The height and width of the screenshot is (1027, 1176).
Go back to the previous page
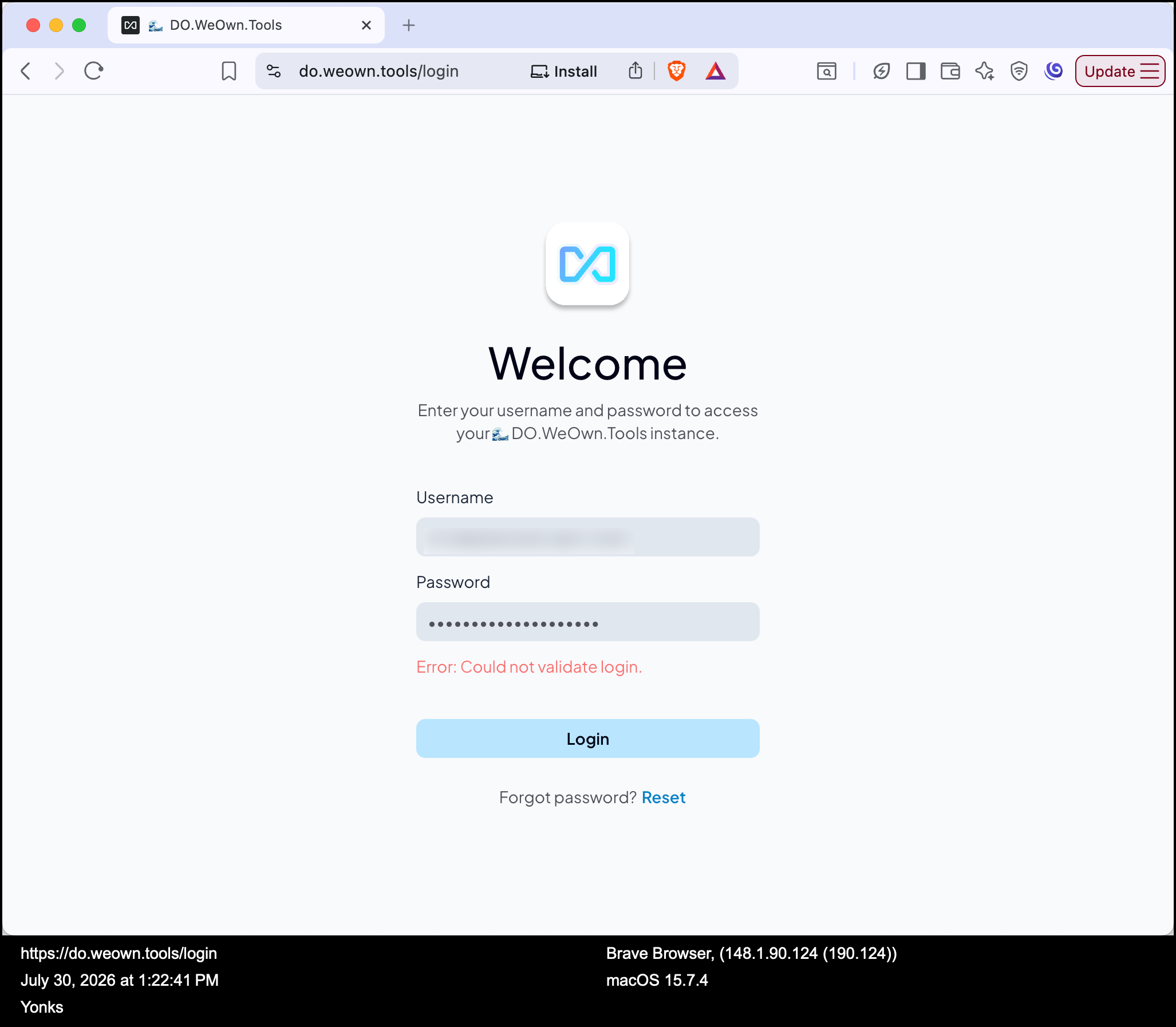click(26, 71)
